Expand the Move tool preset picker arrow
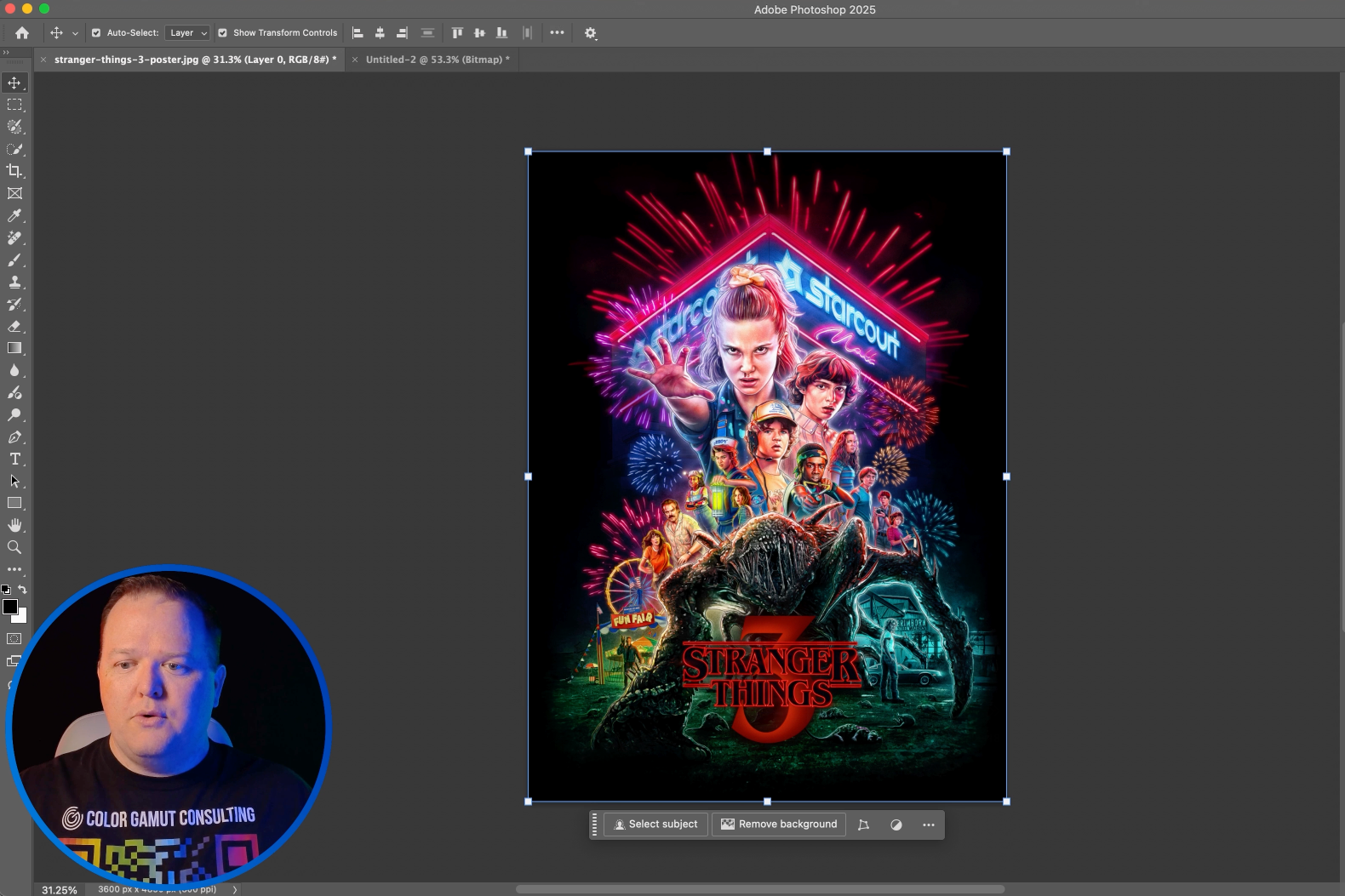Image resolution: width=1345 pixels, height=896 pixels. point(75,33)
